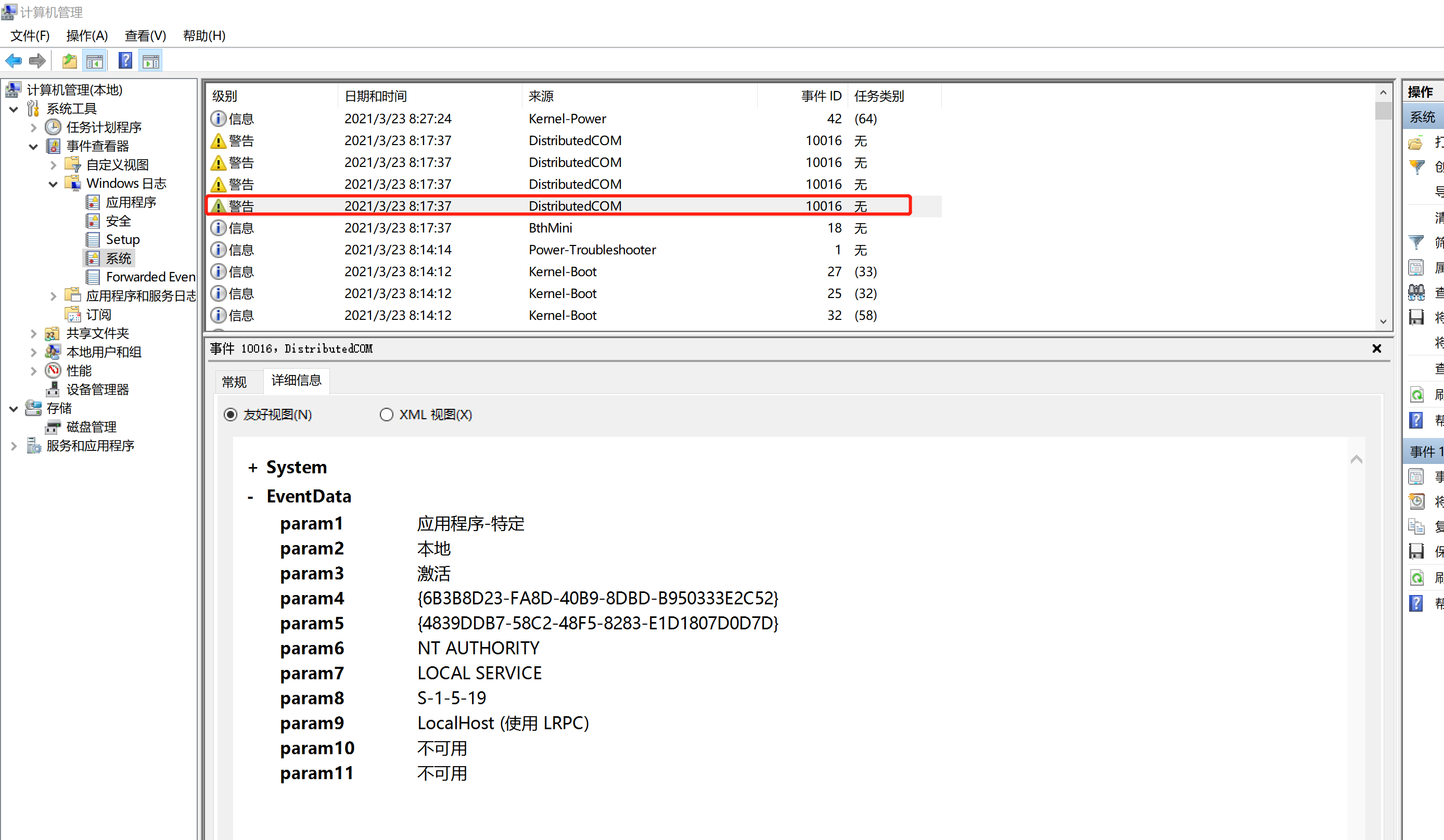1444x840 pixels.
Task: Select the XML 视图 radio button
Action: click(x=386, y=415)
